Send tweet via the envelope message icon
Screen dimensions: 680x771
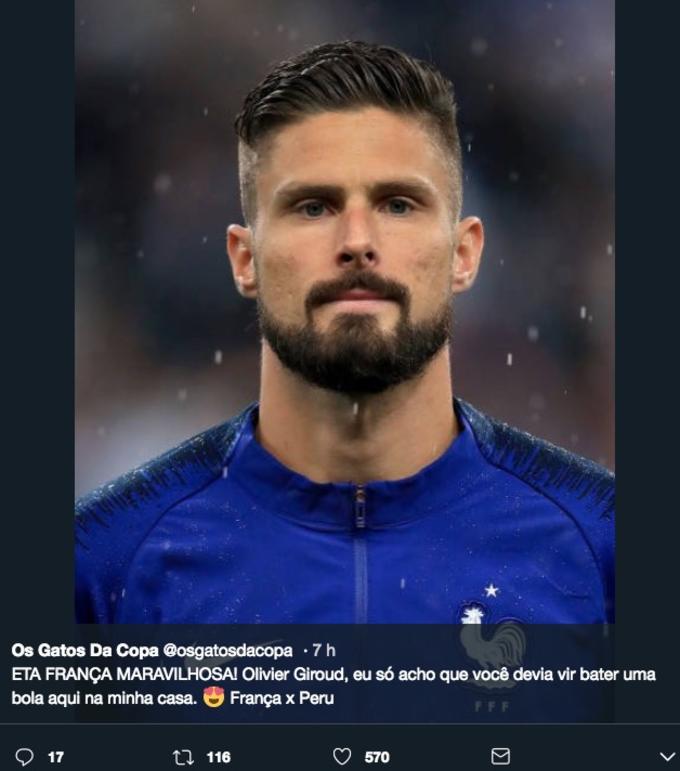pos(501,757)
